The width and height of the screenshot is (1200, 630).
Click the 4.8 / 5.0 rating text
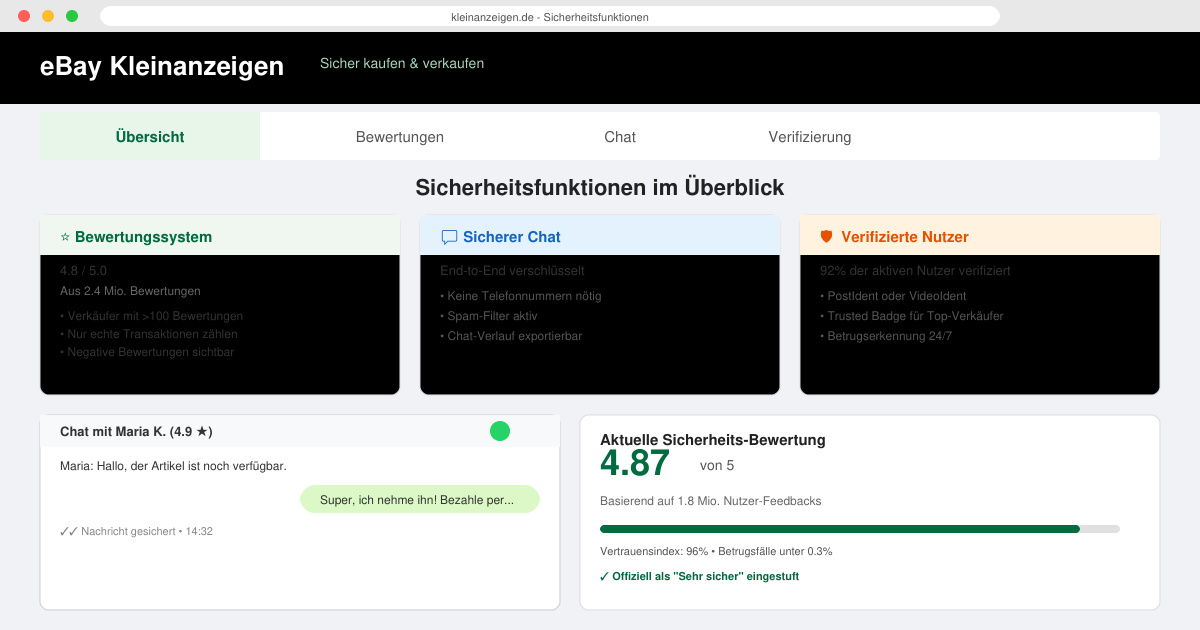point(83,271)
